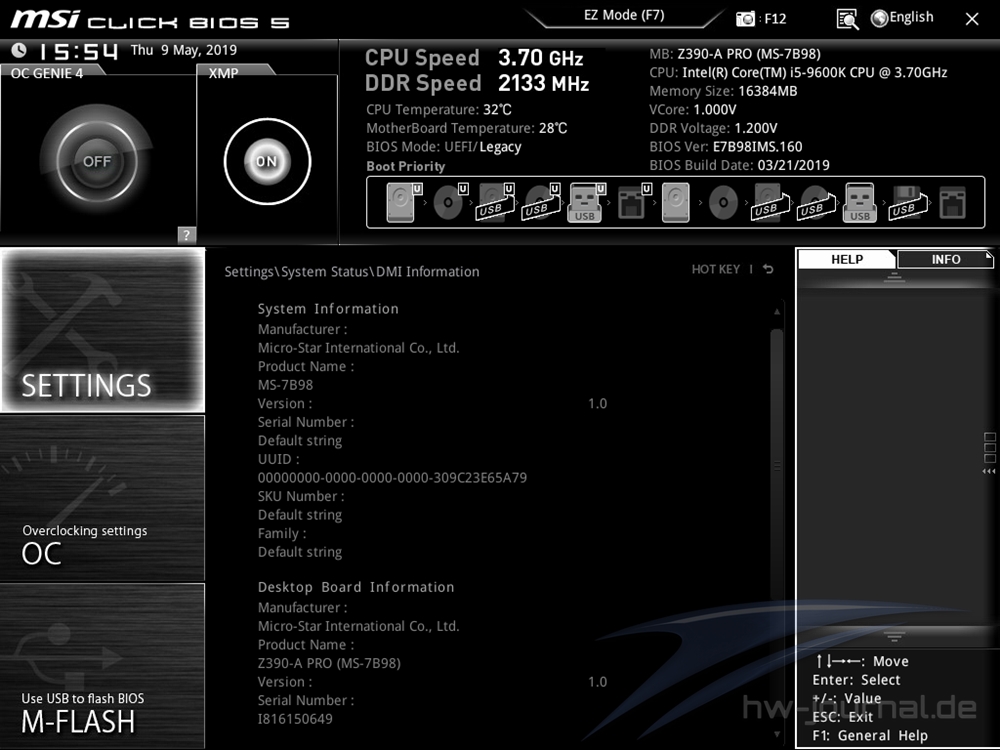The height and width of the screenshot is (750, 1000).
Task: Open the M-FLASH section
Action: pos(103,666)
